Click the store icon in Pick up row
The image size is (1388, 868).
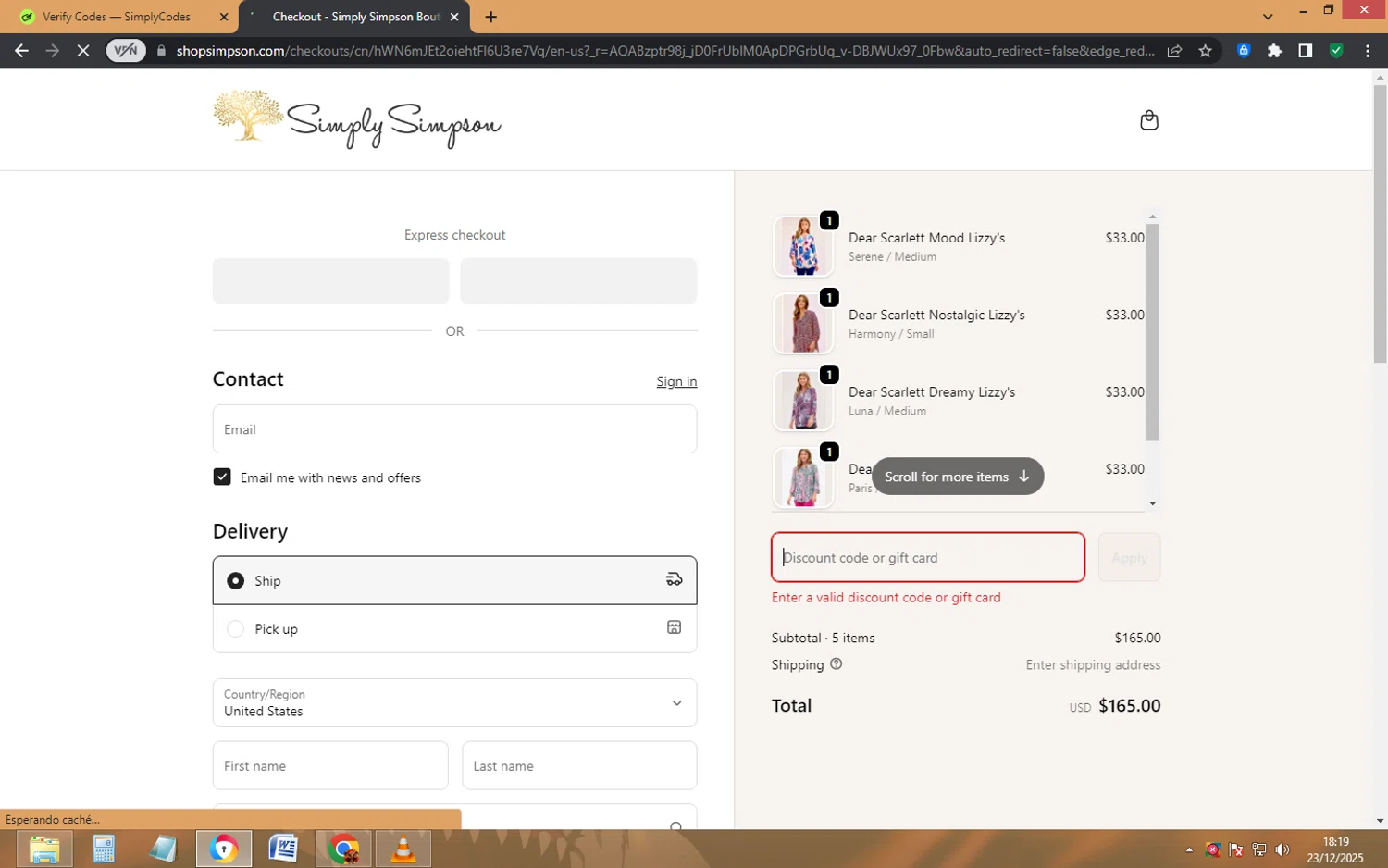[x=674, y=627]
